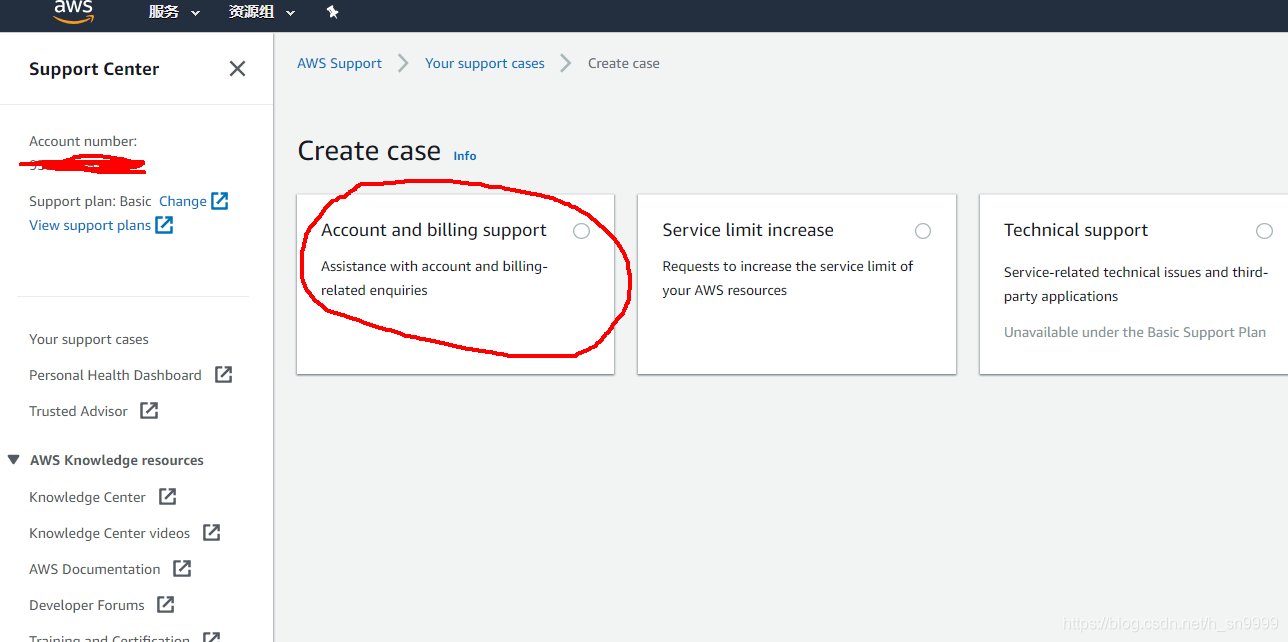Click the Service limit increase card title
This screenshot has height=642, width=1288.
tap(748, 230)
